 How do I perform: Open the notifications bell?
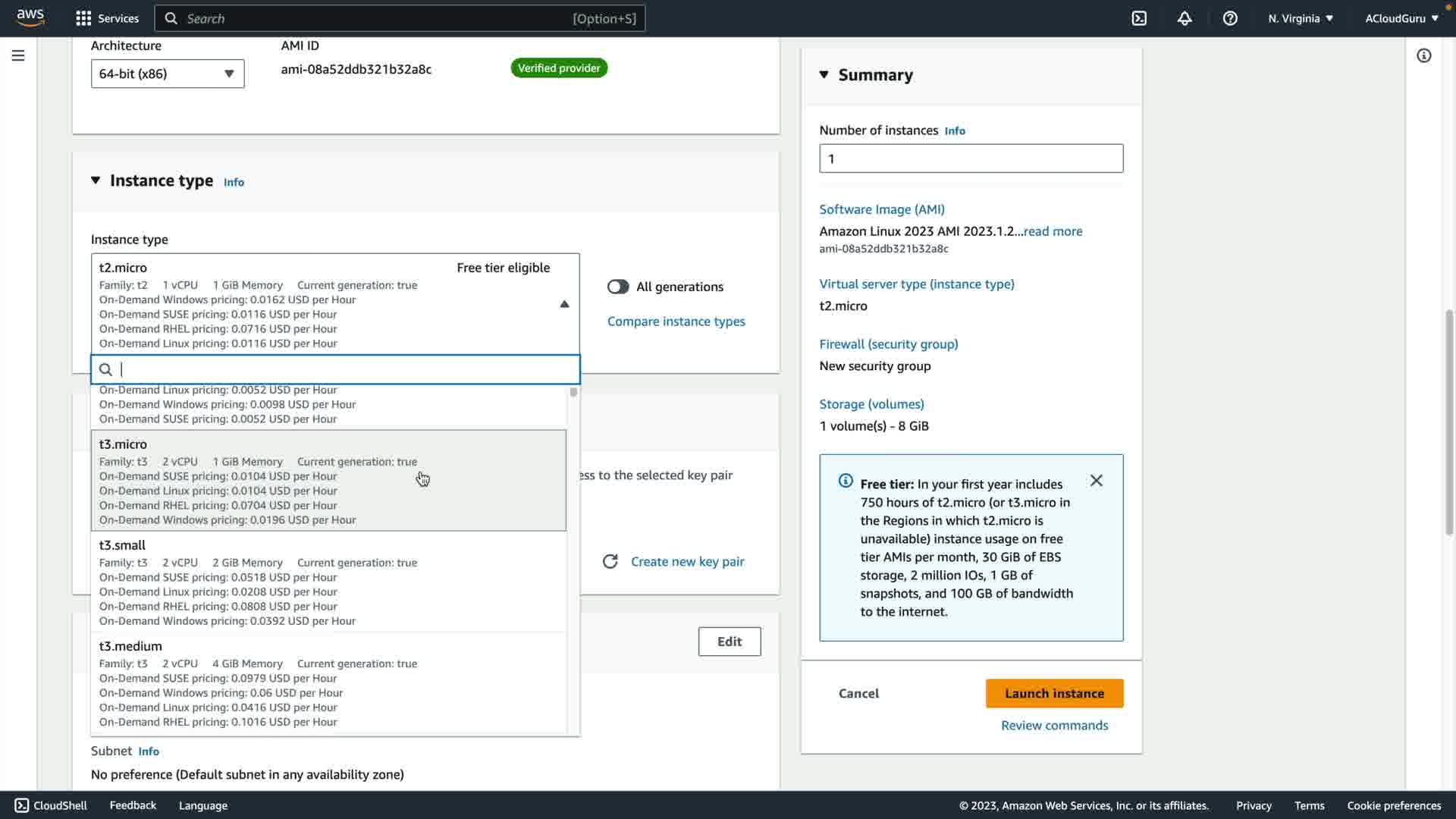tap(1185, 18)
